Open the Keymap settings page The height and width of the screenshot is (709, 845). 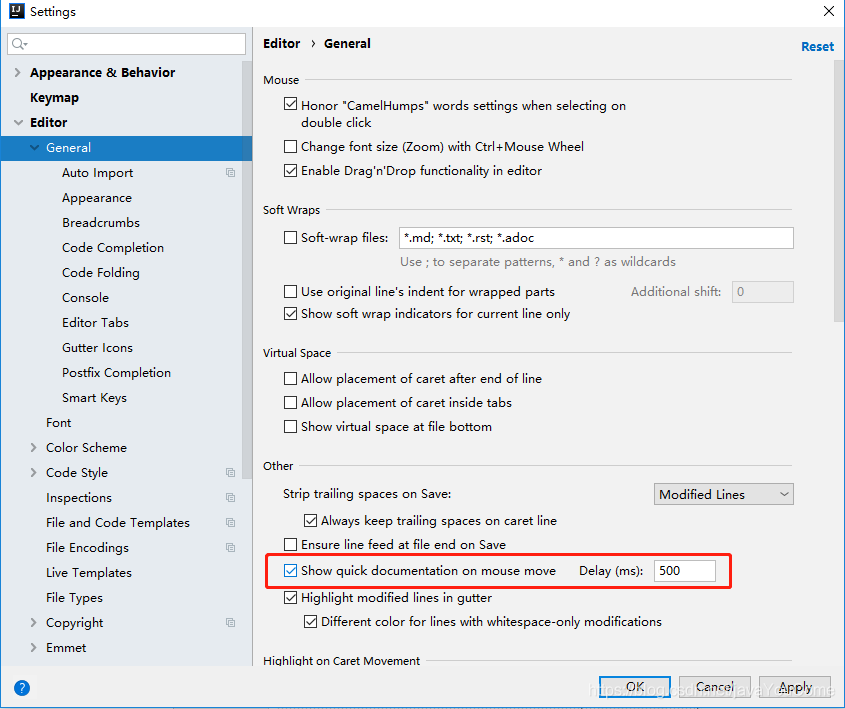pyautogui.click(x=54, y=98)
